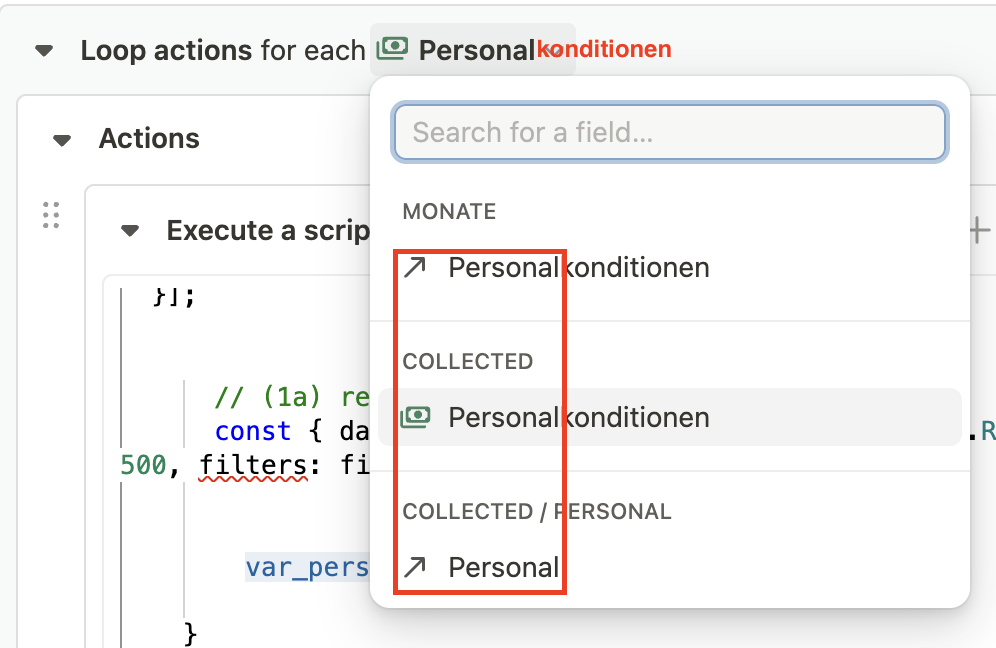The image size is (996, 648).
Task: Click the six-dot drag handle icon
Action: point(51,216)
